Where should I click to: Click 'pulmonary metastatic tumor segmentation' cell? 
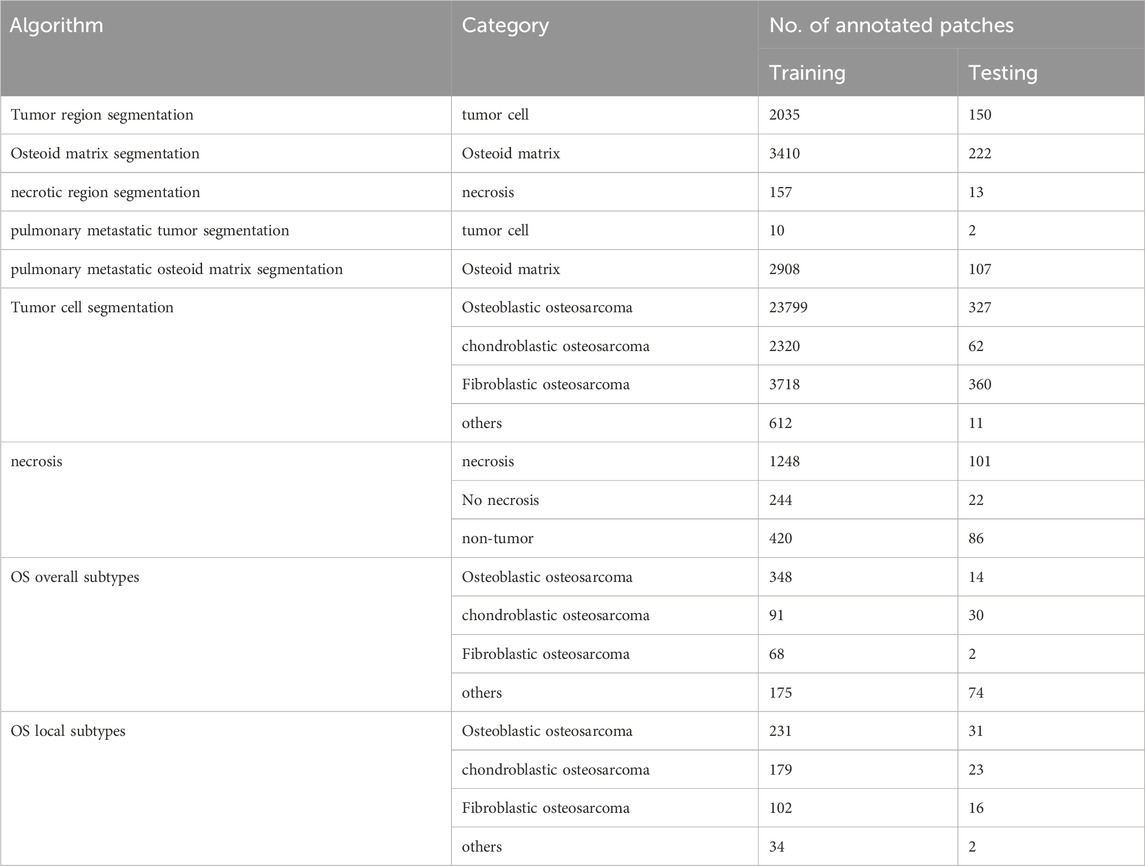(150, 231)
